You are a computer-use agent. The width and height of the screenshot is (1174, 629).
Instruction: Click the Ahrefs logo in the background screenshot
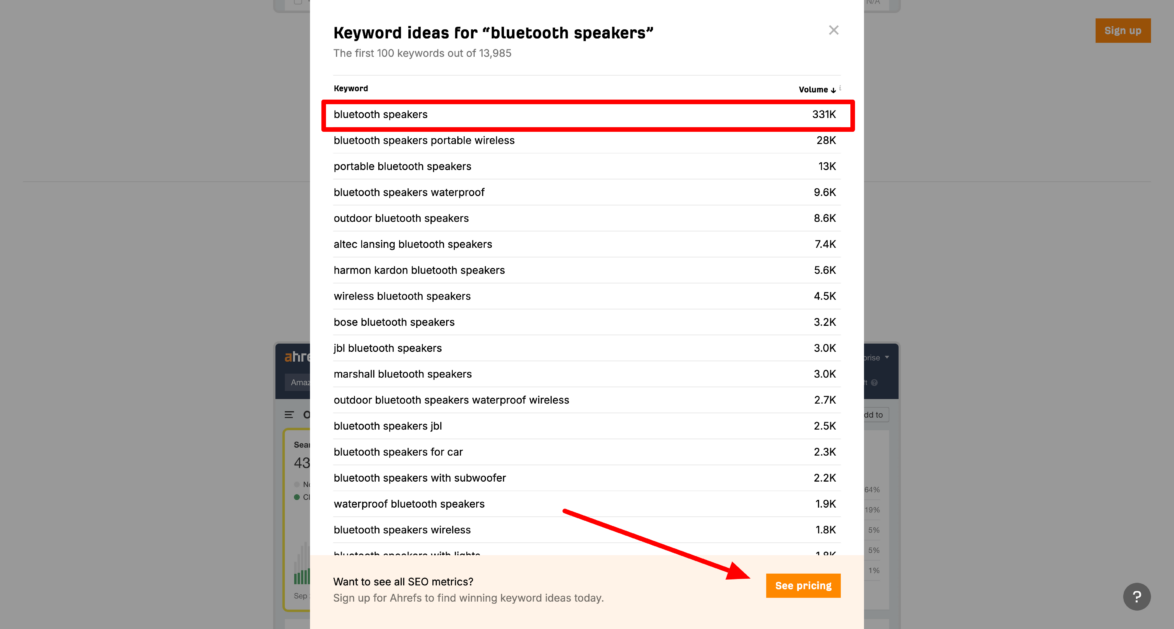point(297,357)
